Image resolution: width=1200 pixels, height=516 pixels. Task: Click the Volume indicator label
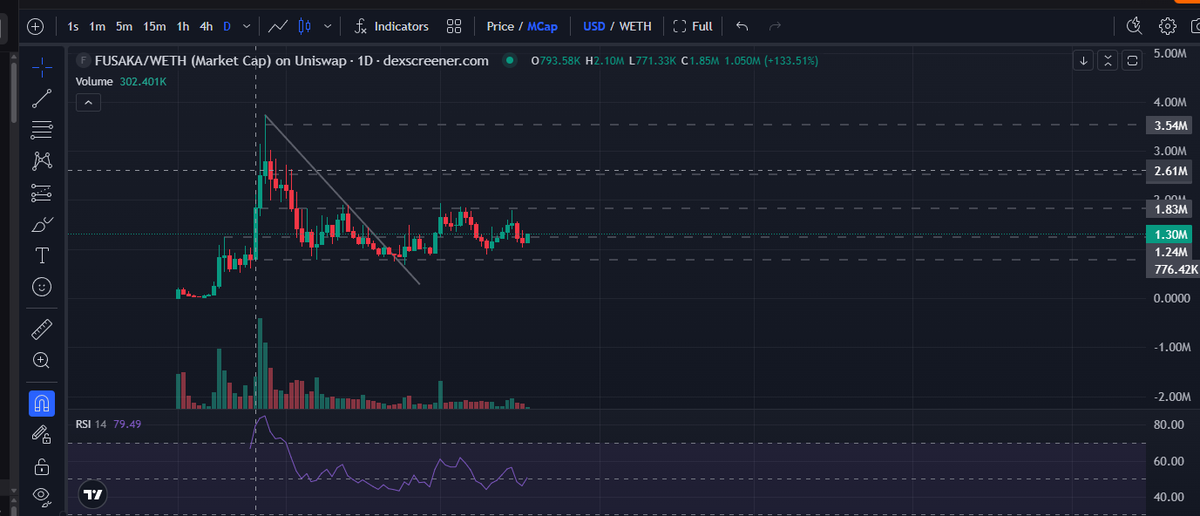(96, 81)
